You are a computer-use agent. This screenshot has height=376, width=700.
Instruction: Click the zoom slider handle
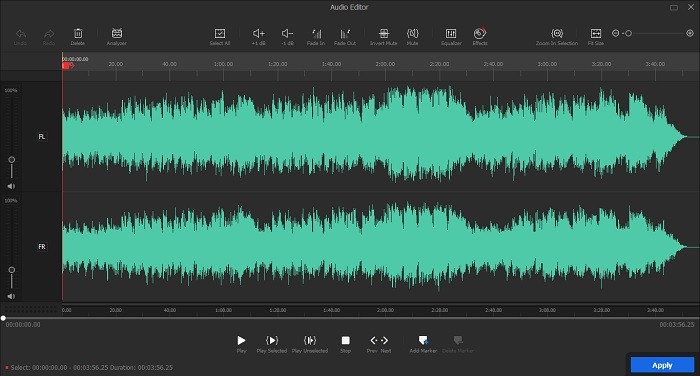tap(628, 33)
